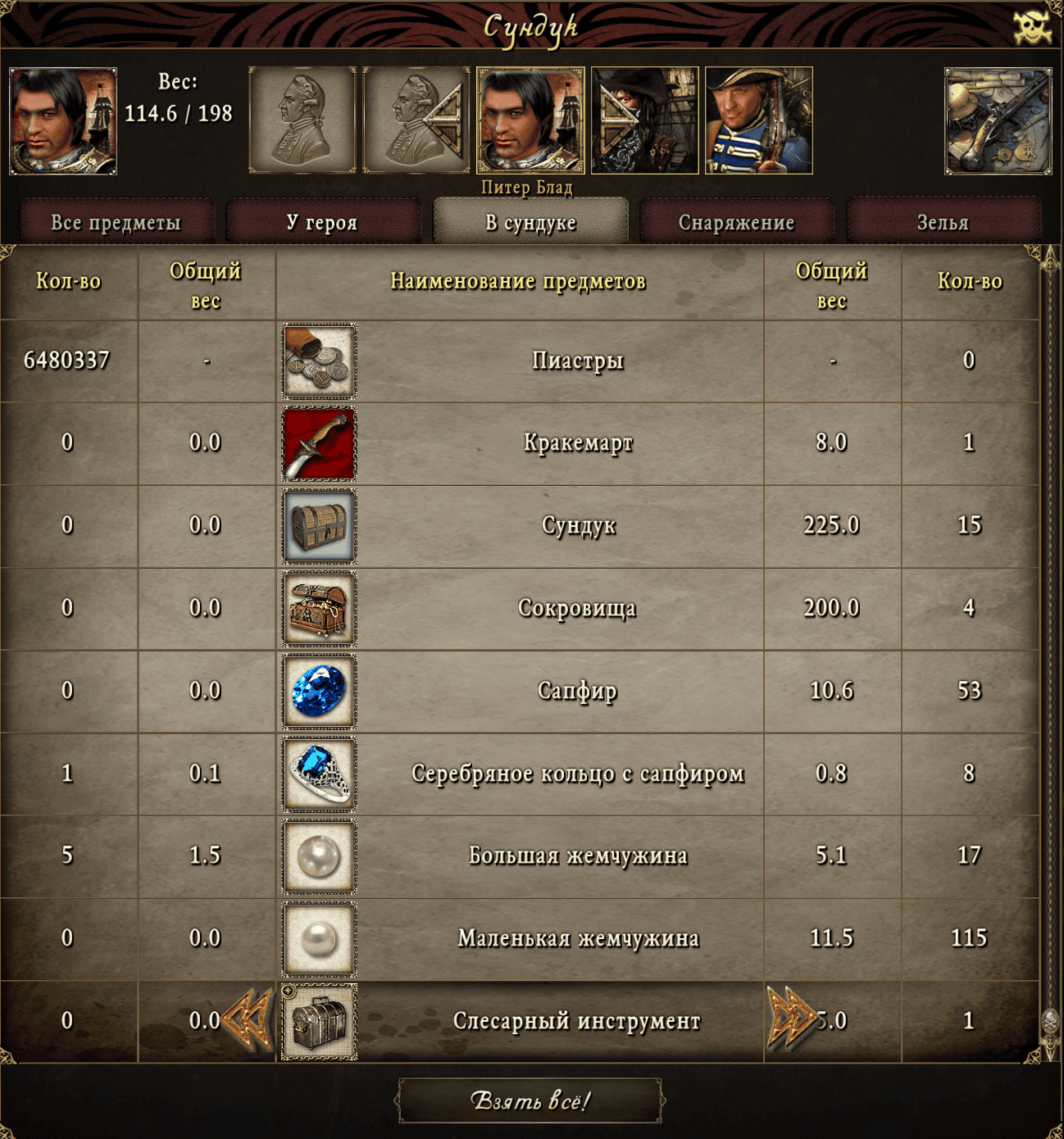1064x1139 pixels.
Task: Select the masked pirate character portrait
Action: (645, 120)
